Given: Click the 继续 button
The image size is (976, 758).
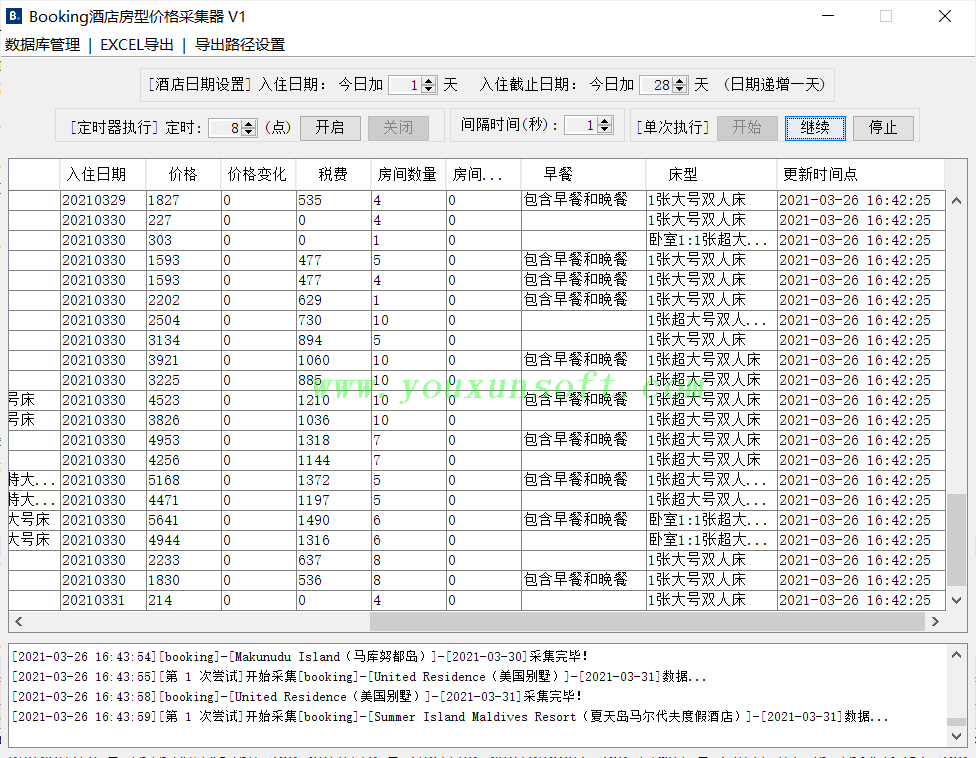Looking at the screenshot, I should (815, 128).
